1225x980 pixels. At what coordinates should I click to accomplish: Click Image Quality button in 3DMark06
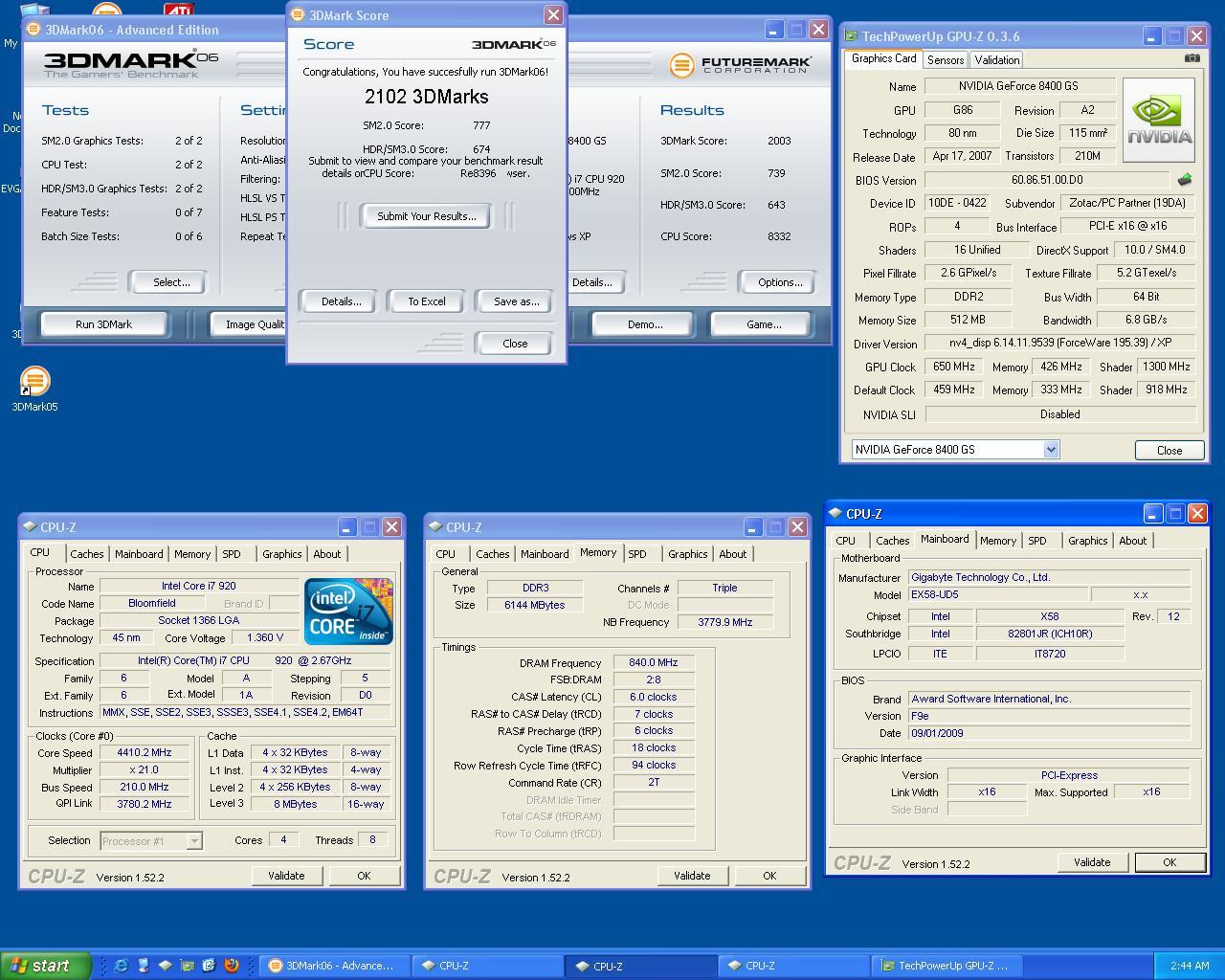tap(248, 324)
